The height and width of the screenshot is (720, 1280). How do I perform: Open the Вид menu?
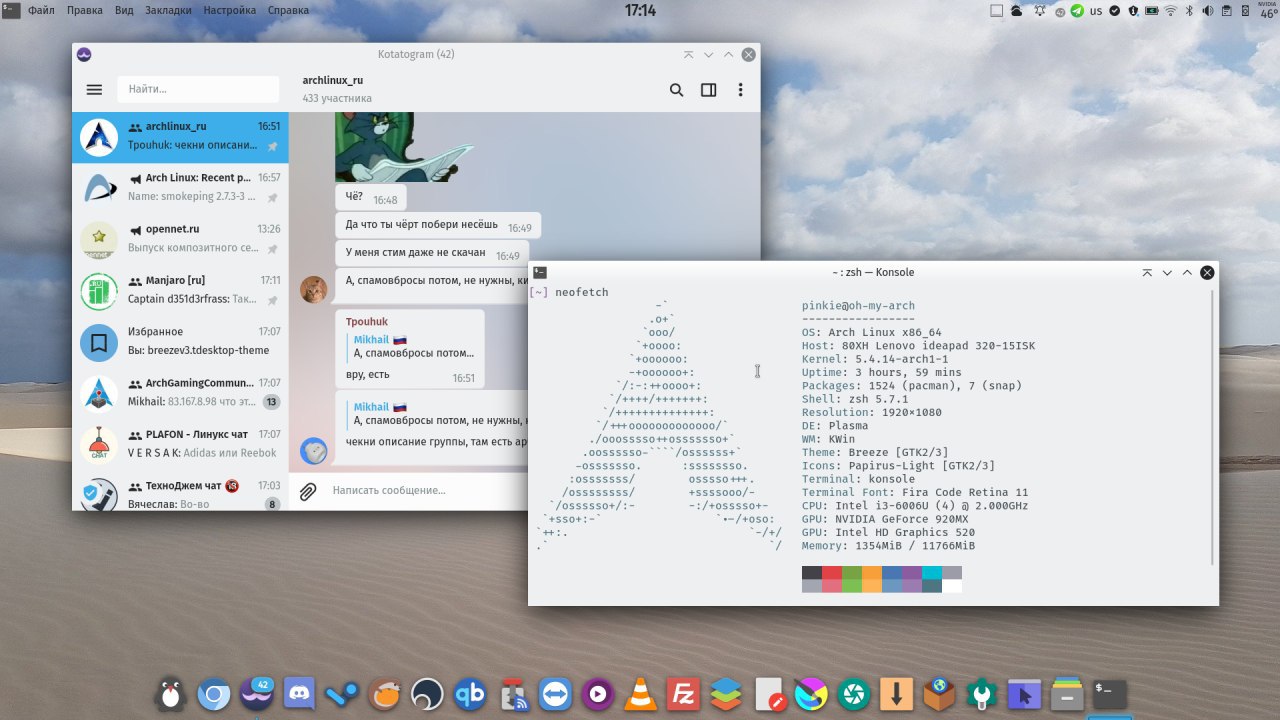pyautogui.click(x=124, y=11)
